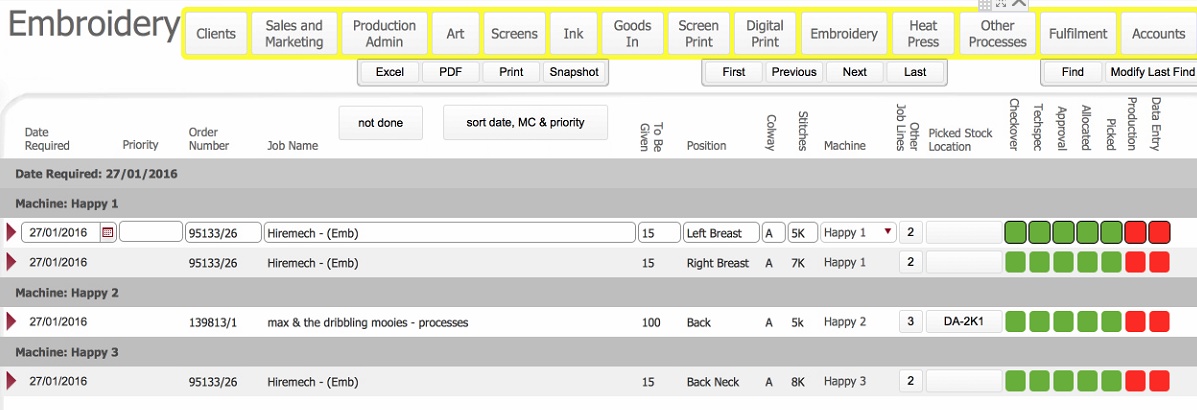
Task: Click the X icon above the Other Processes tab
Action: tap(1018, 5)
